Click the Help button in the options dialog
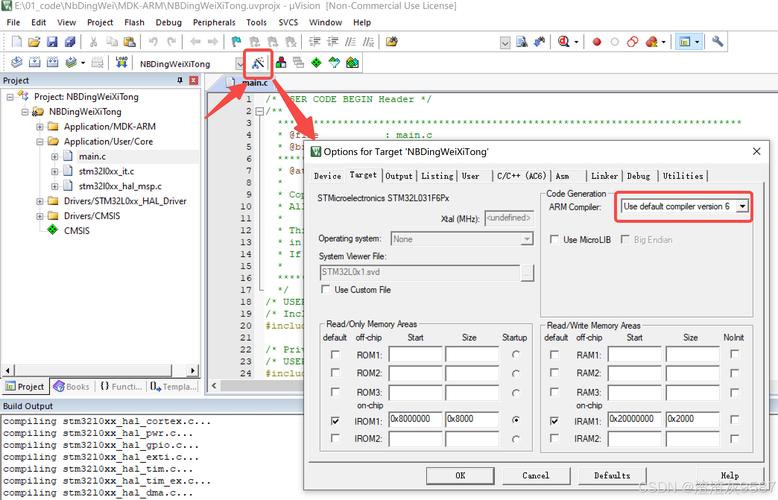The image size is (778, 500). coord(730,475)
